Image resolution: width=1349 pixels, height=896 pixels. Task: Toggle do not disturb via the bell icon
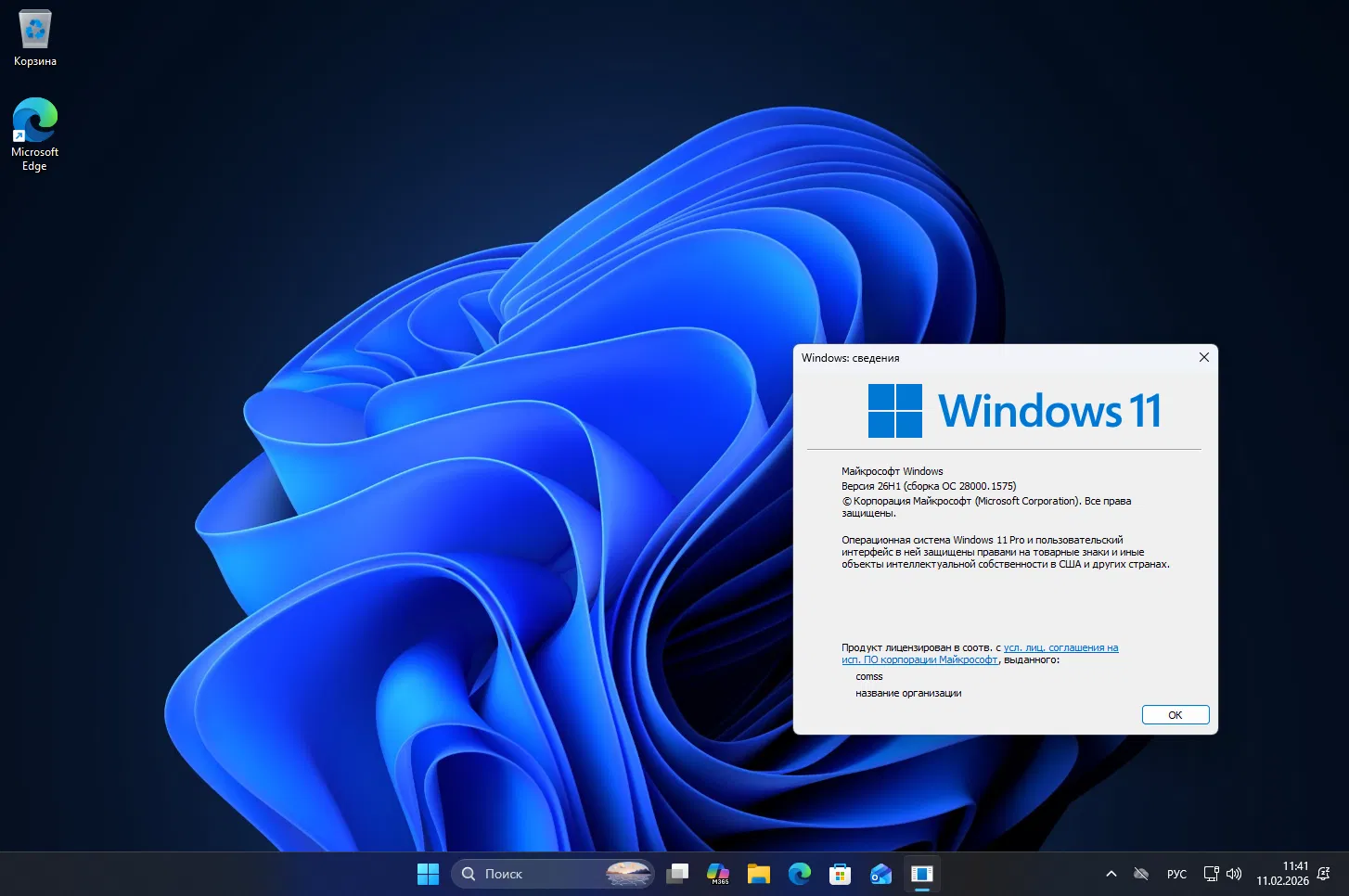pos(1324,874)
